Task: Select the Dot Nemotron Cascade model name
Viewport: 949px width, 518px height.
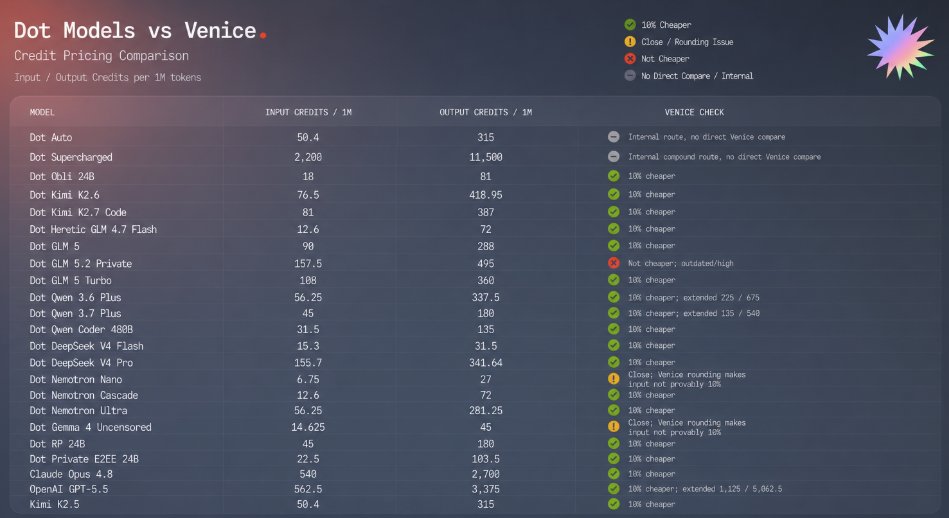Action: pos(84,395)
